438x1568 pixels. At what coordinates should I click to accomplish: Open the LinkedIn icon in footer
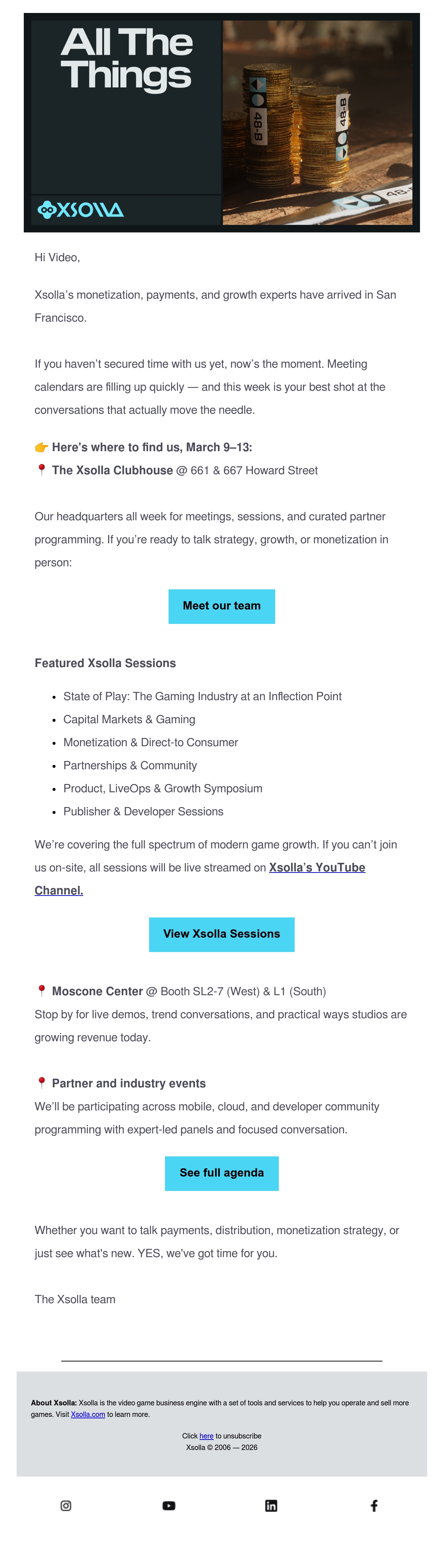coord(271,1505)
